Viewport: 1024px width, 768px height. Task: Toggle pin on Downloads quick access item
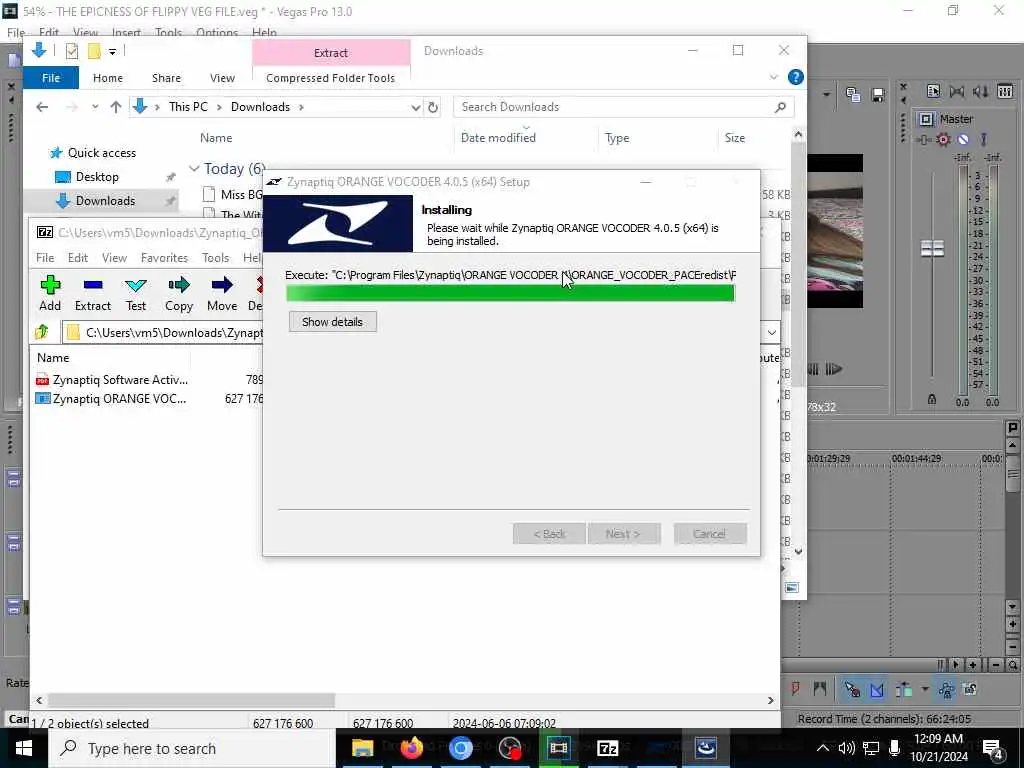170,201
